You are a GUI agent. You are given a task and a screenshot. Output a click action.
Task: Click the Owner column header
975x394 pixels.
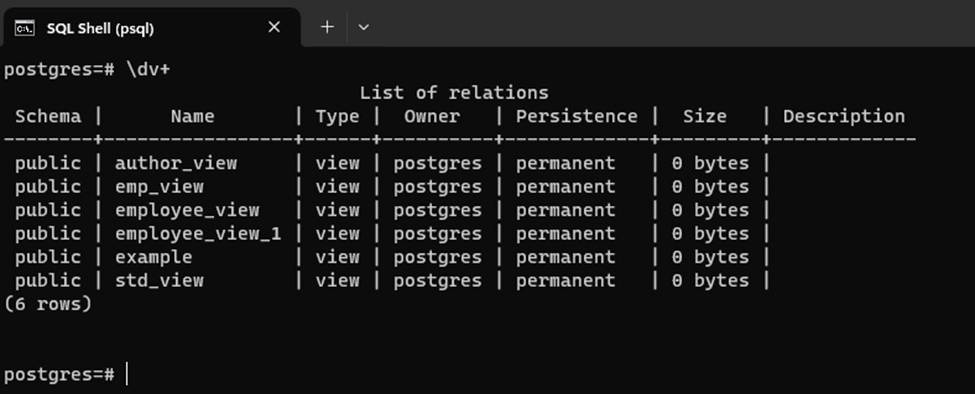(x=432, y=117)
